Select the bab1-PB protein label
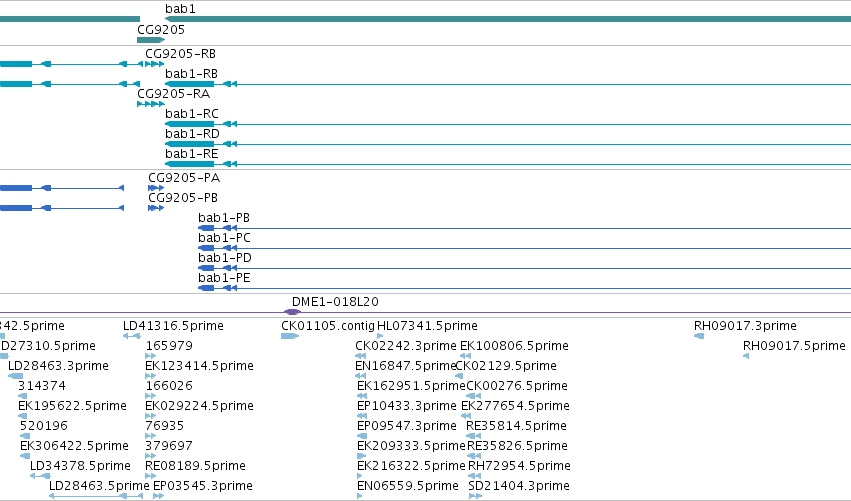The width and height of the screenshot is (851, 501). click(224, 218)
